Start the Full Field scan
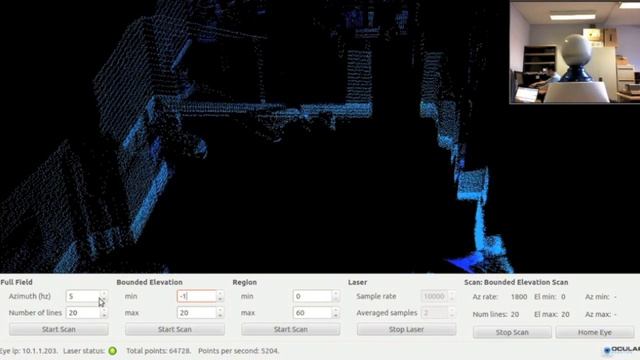The width and height of the screenshot is (640, 360). click(59, 329)
